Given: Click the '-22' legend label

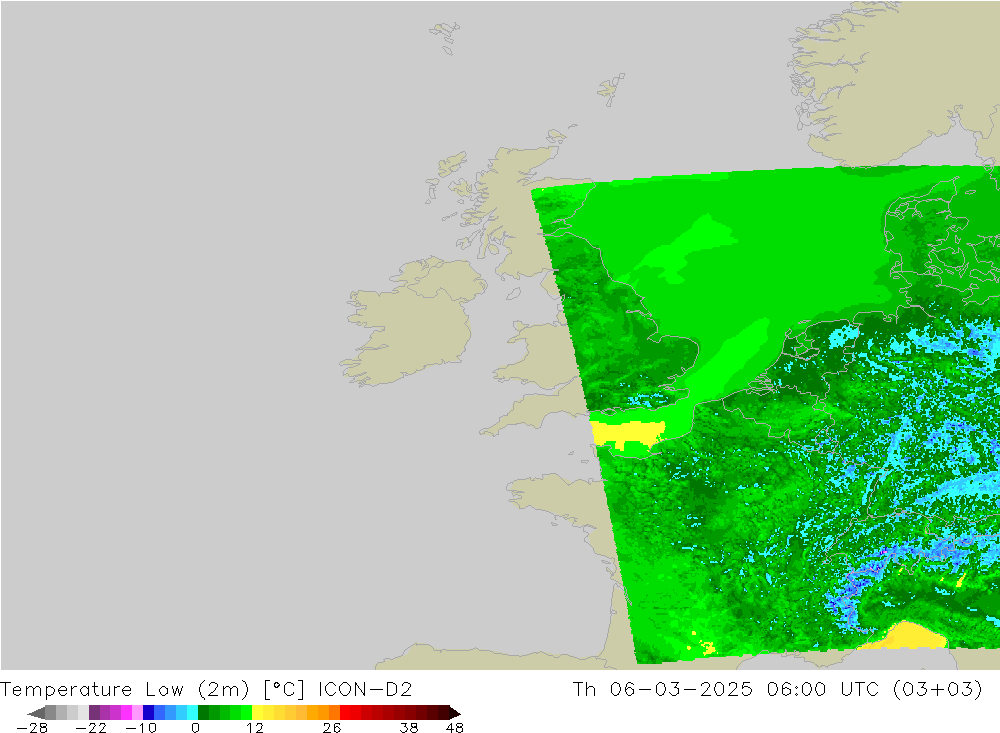Looking at the screenshot, I should pyautogui.click(x=91, y=728).
